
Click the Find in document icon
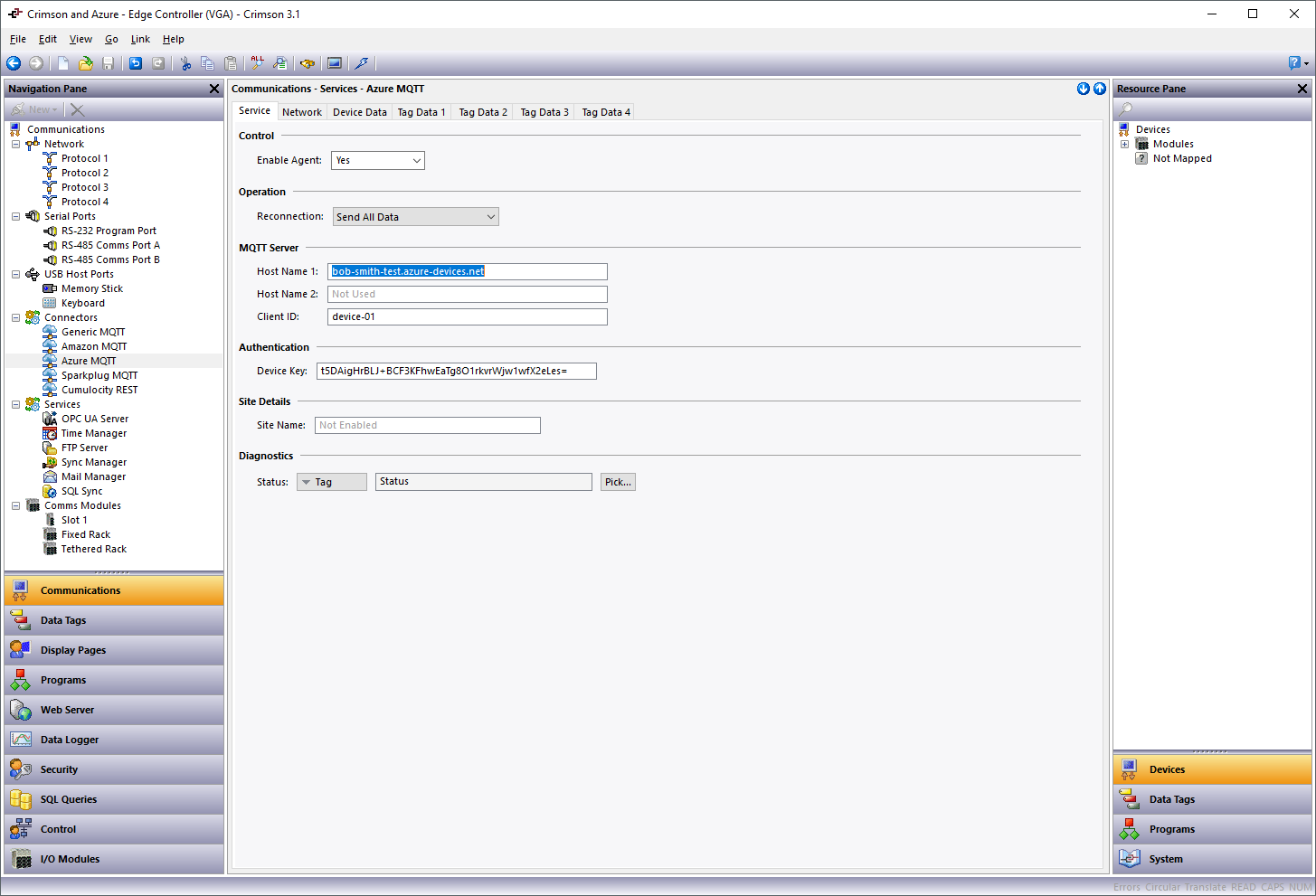(x=280, y=63)
